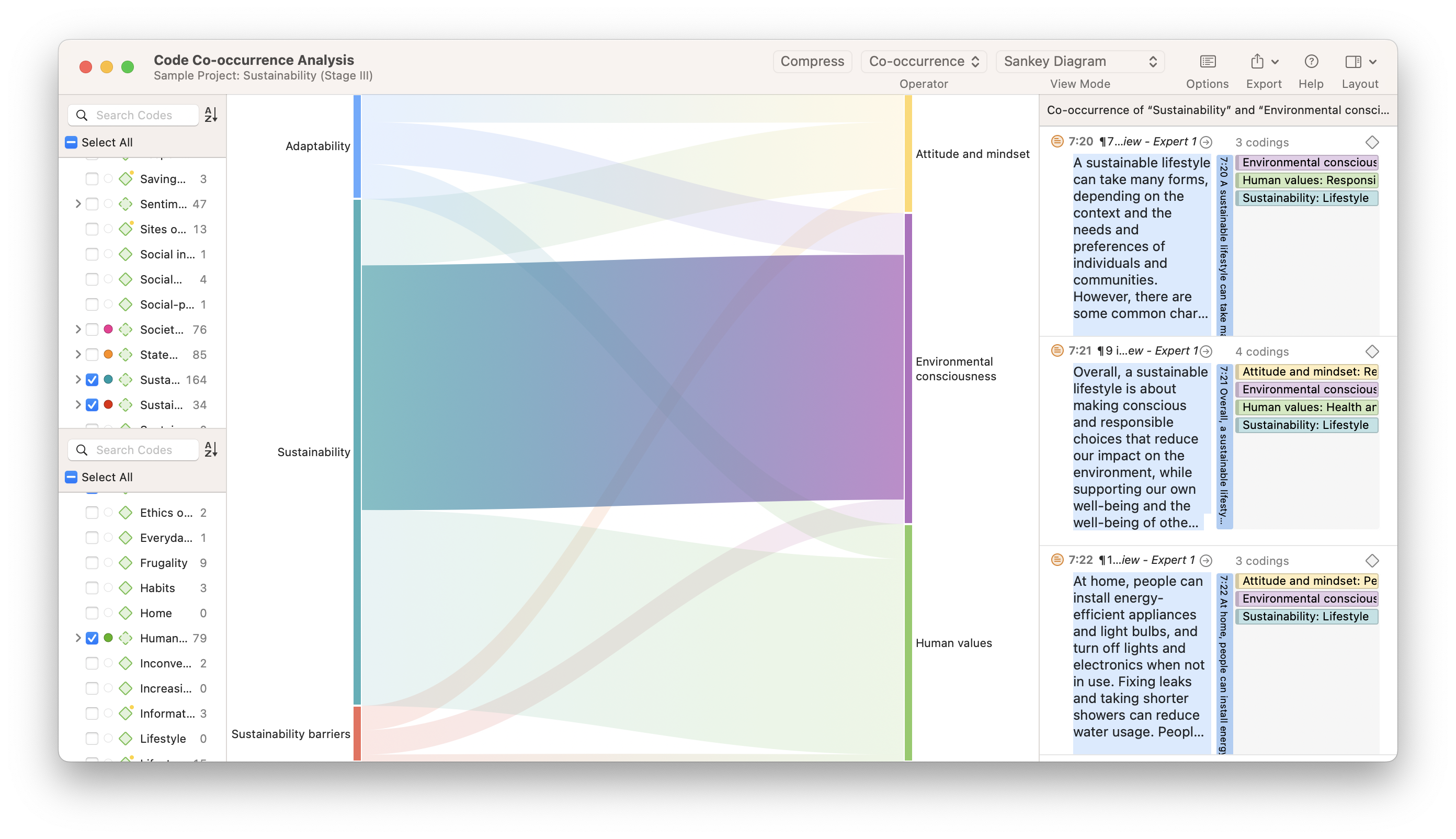Select the State... 85 code item

158,355
